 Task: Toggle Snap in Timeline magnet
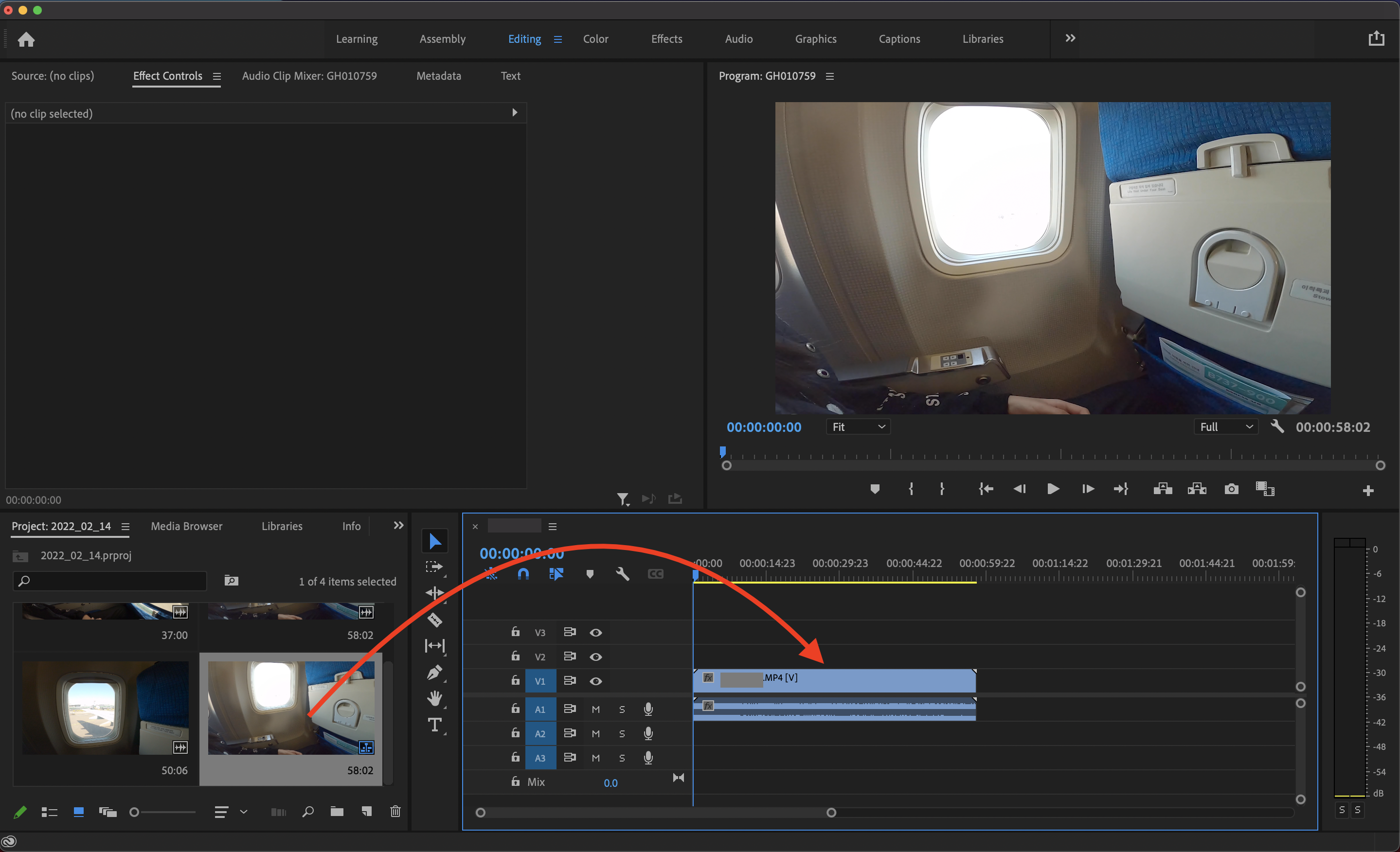pyautogui.click(x=523, y=574)
